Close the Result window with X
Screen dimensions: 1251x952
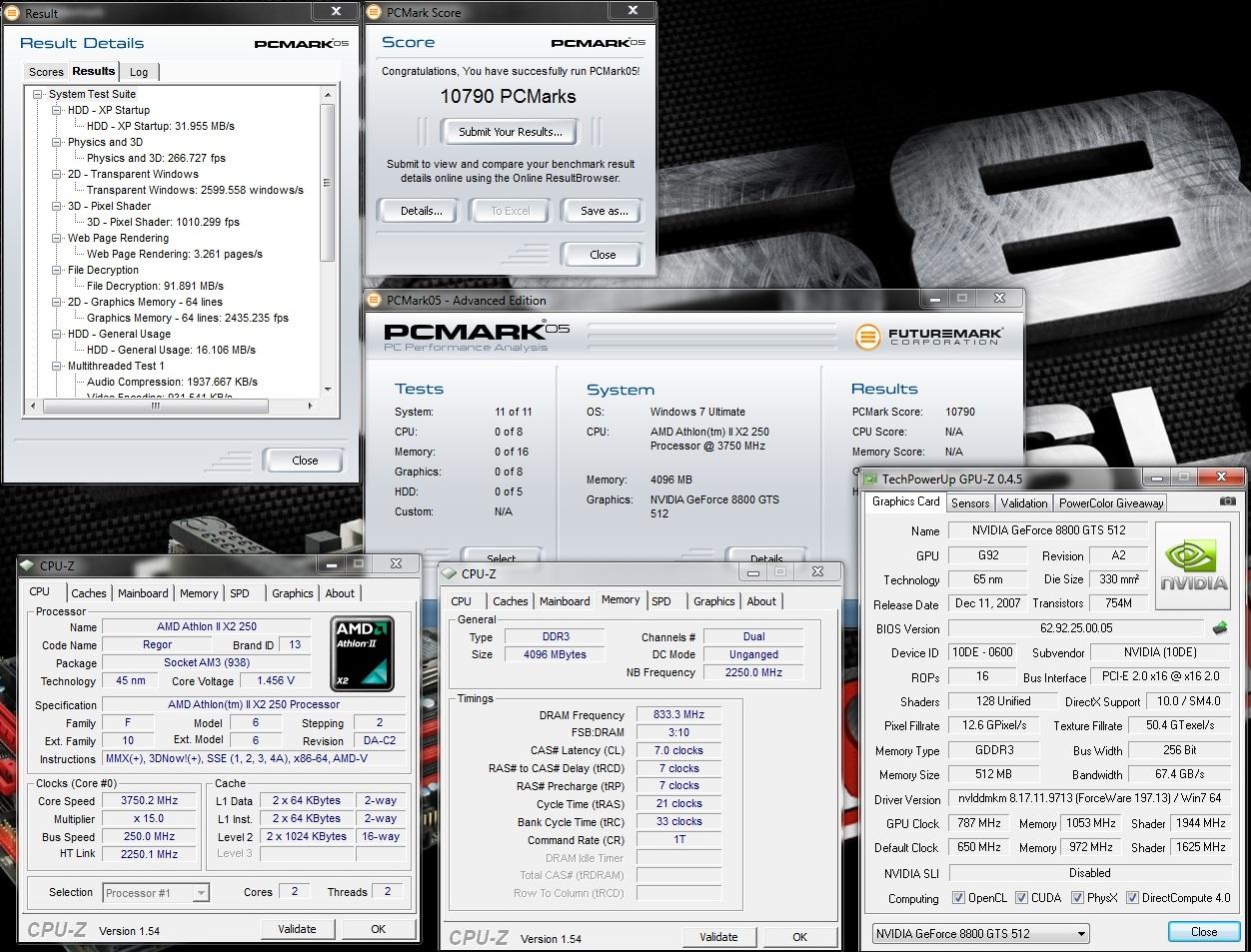[x=334, y=12]
